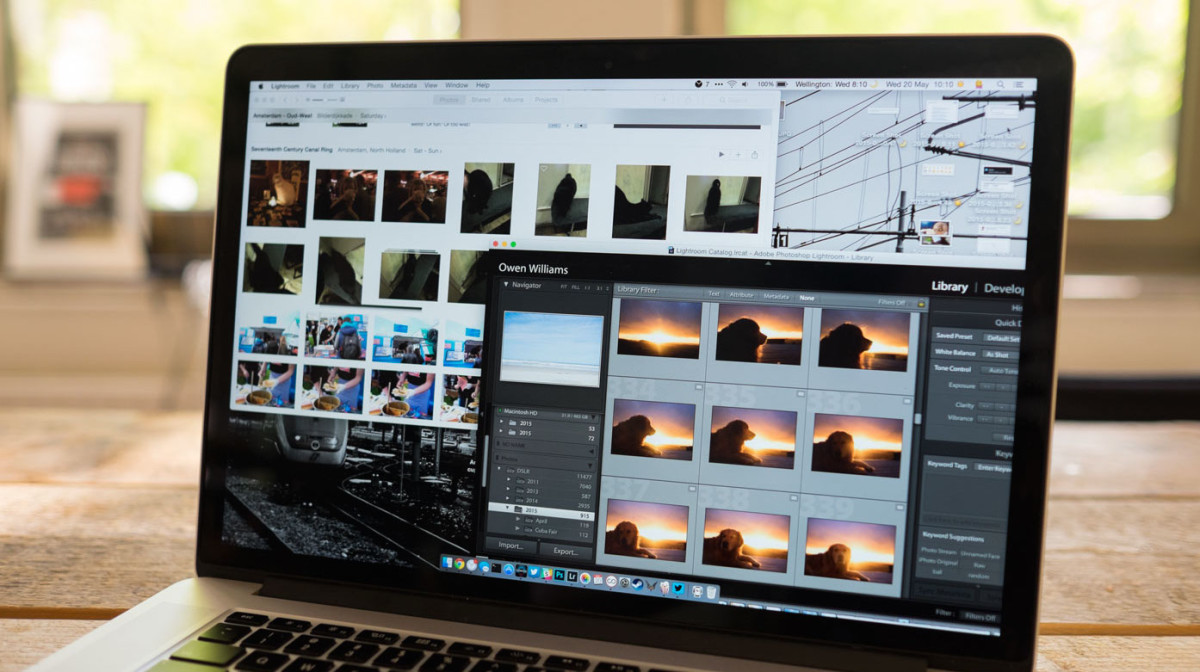
Task: Toggle the Attribute filter in Library Filter
Action: click(x=742, y=294)
